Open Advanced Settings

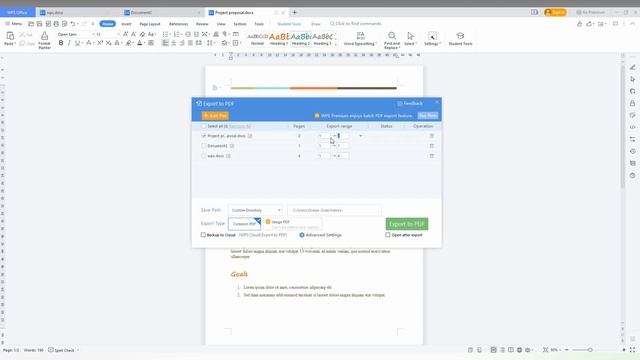click(x=320, y=235)
